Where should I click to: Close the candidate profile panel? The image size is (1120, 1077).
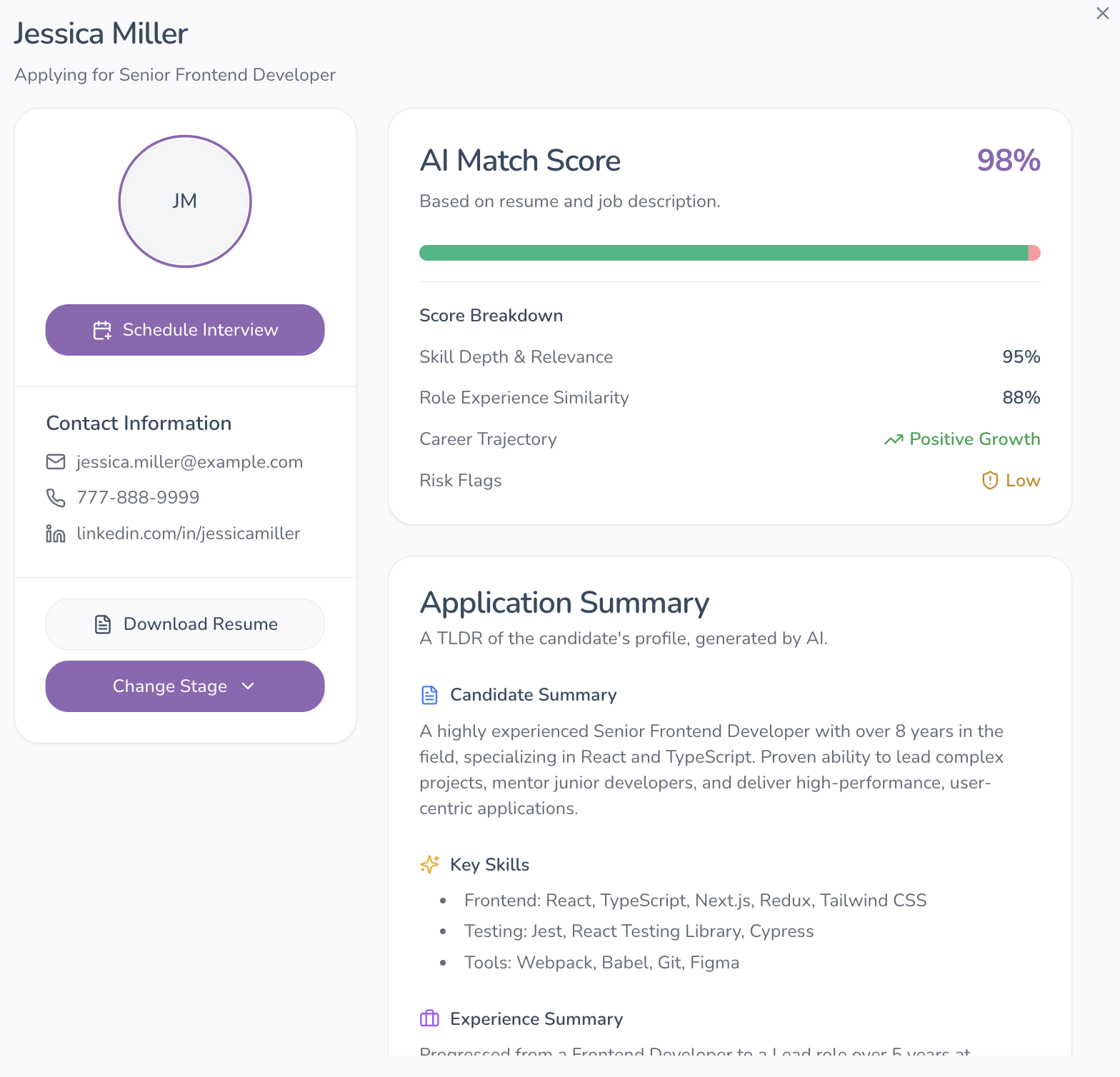(x=1102, y=14)
